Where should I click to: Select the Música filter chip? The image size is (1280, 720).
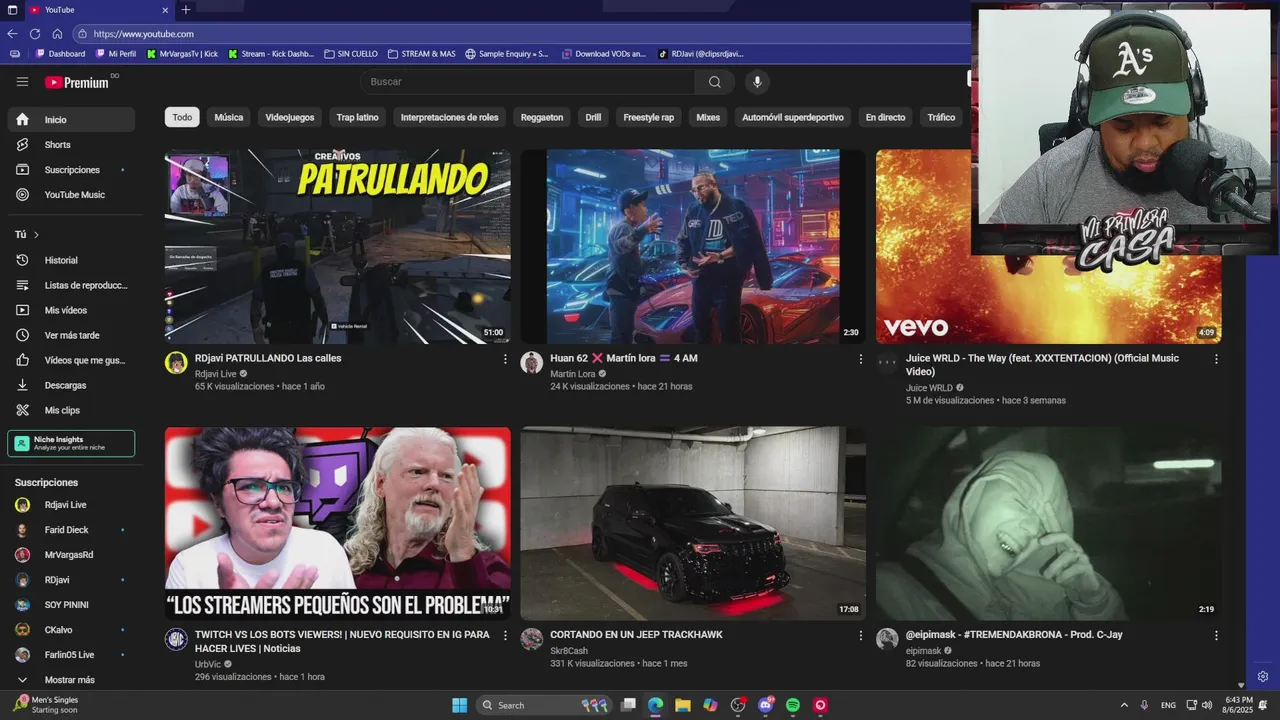(229, 118)
